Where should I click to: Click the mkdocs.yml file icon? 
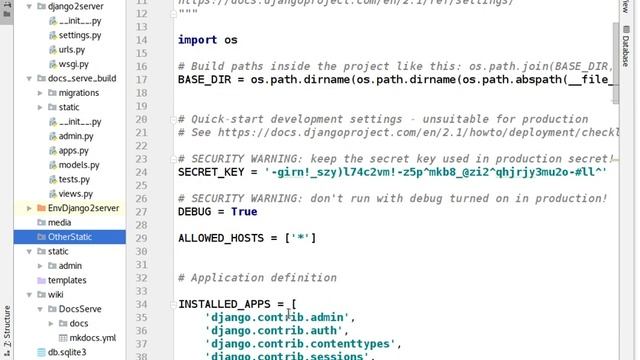(x=63, y=338)
